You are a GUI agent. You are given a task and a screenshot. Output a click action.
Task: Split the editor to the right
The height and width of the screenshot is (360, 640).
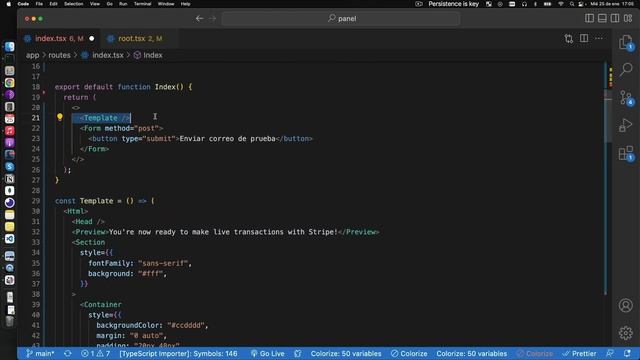[584, 38]
